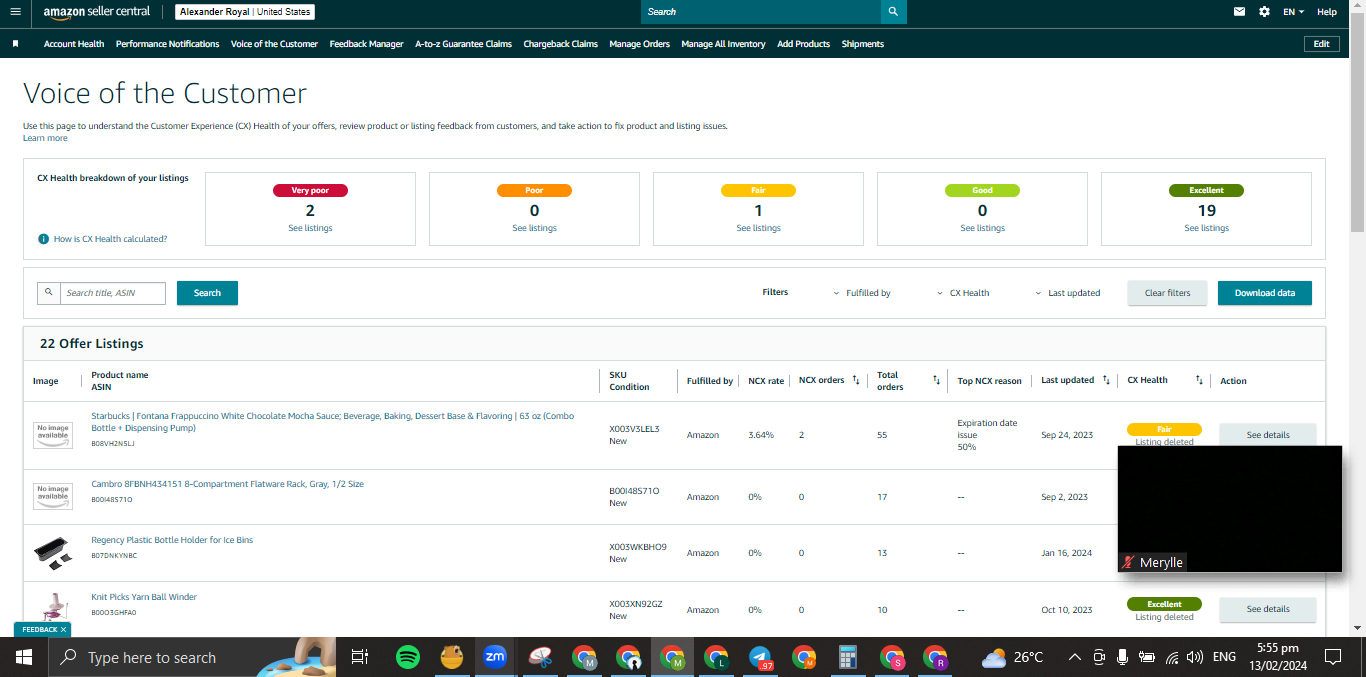
Task: Click the Search title, ASIN input field
Action: [x=112, y=293]
